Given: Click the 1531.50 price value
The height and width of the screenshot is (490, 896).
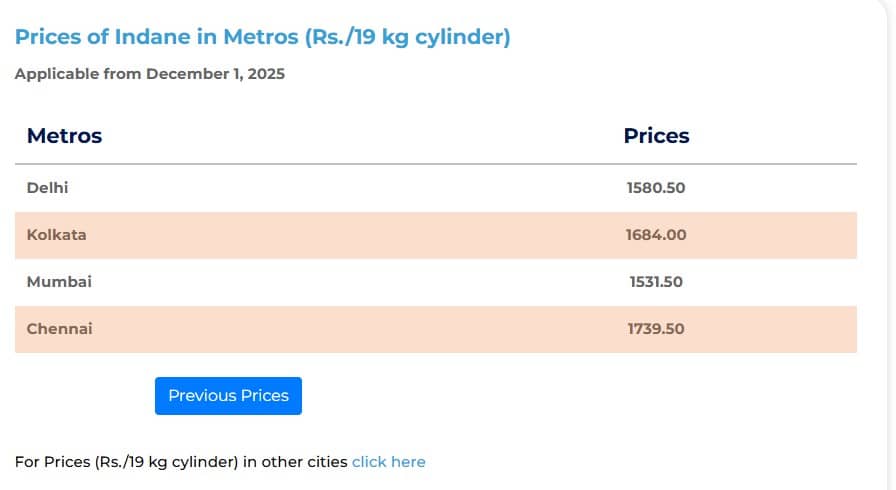Looking at the screenshot, I should (656, 282).
